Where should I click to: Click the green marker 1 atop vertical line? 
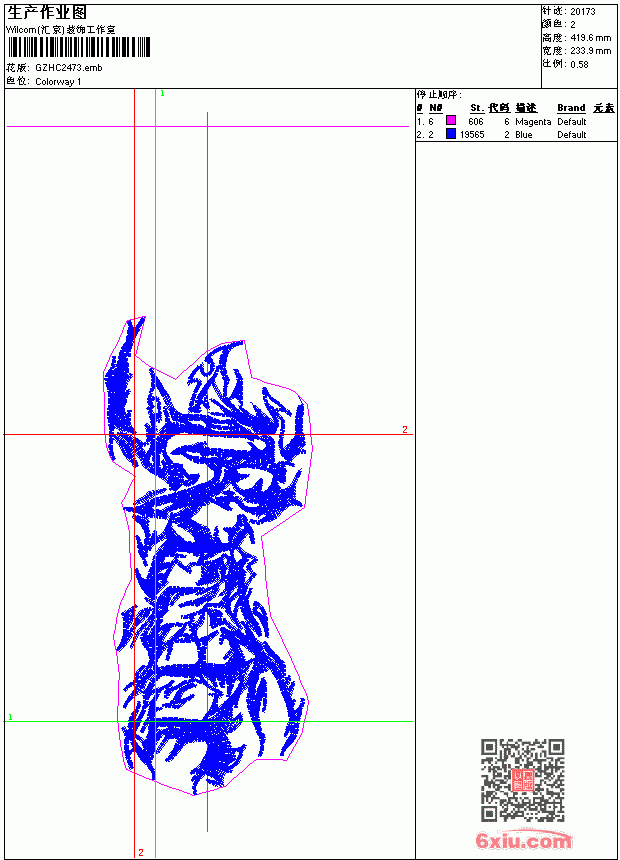point(162,94)
